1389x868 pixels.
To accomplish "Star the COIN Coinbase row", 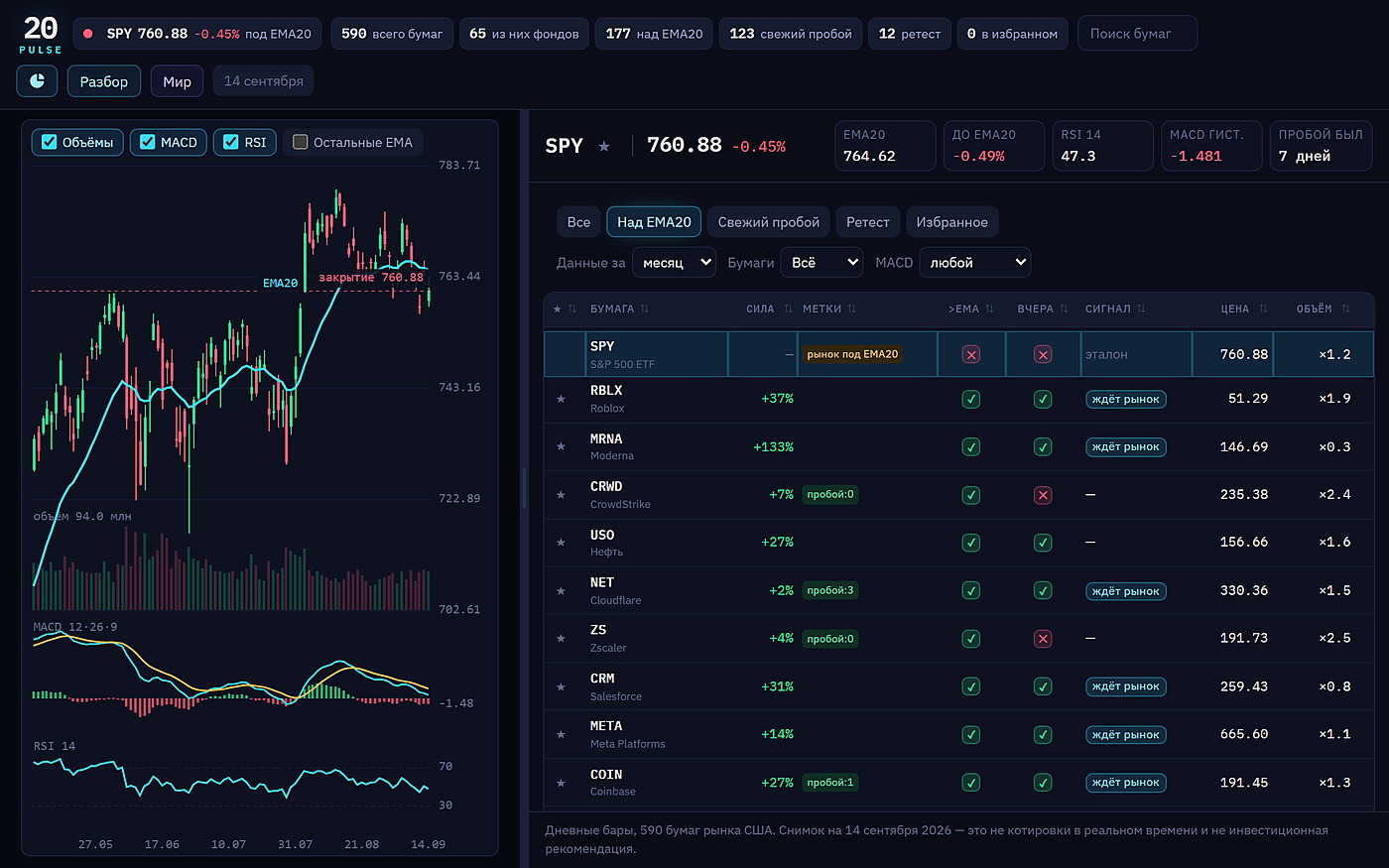I will point(561,783).
